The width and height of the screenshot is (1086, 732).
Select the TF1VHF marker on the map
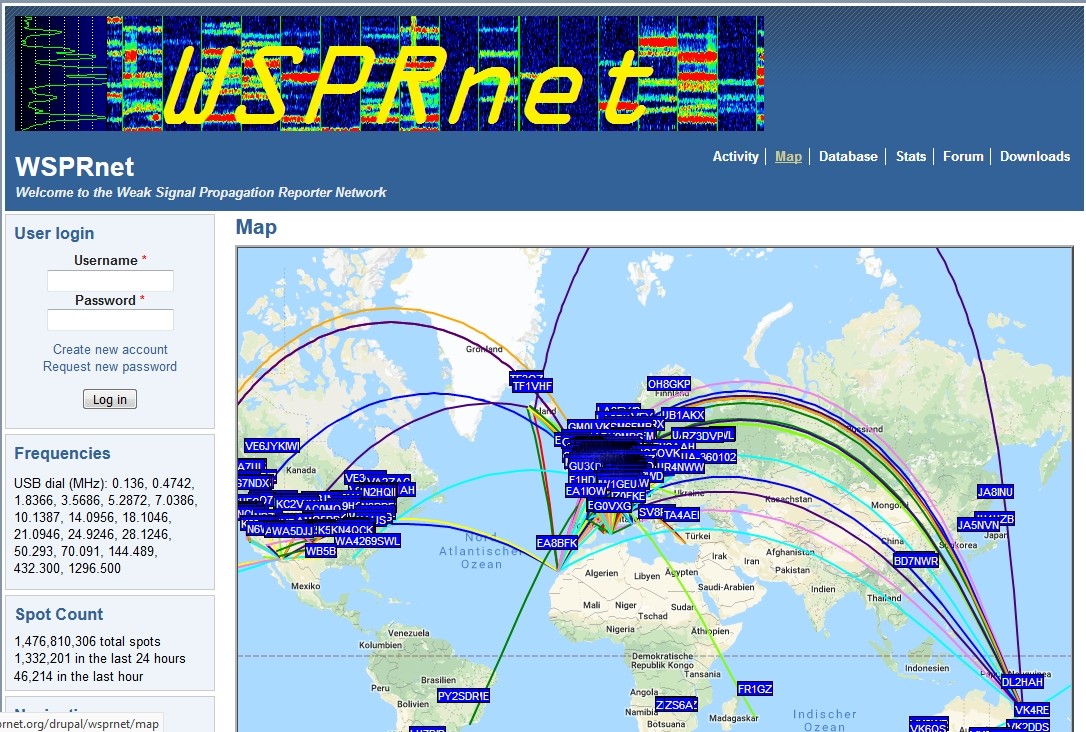pos(529,383)
